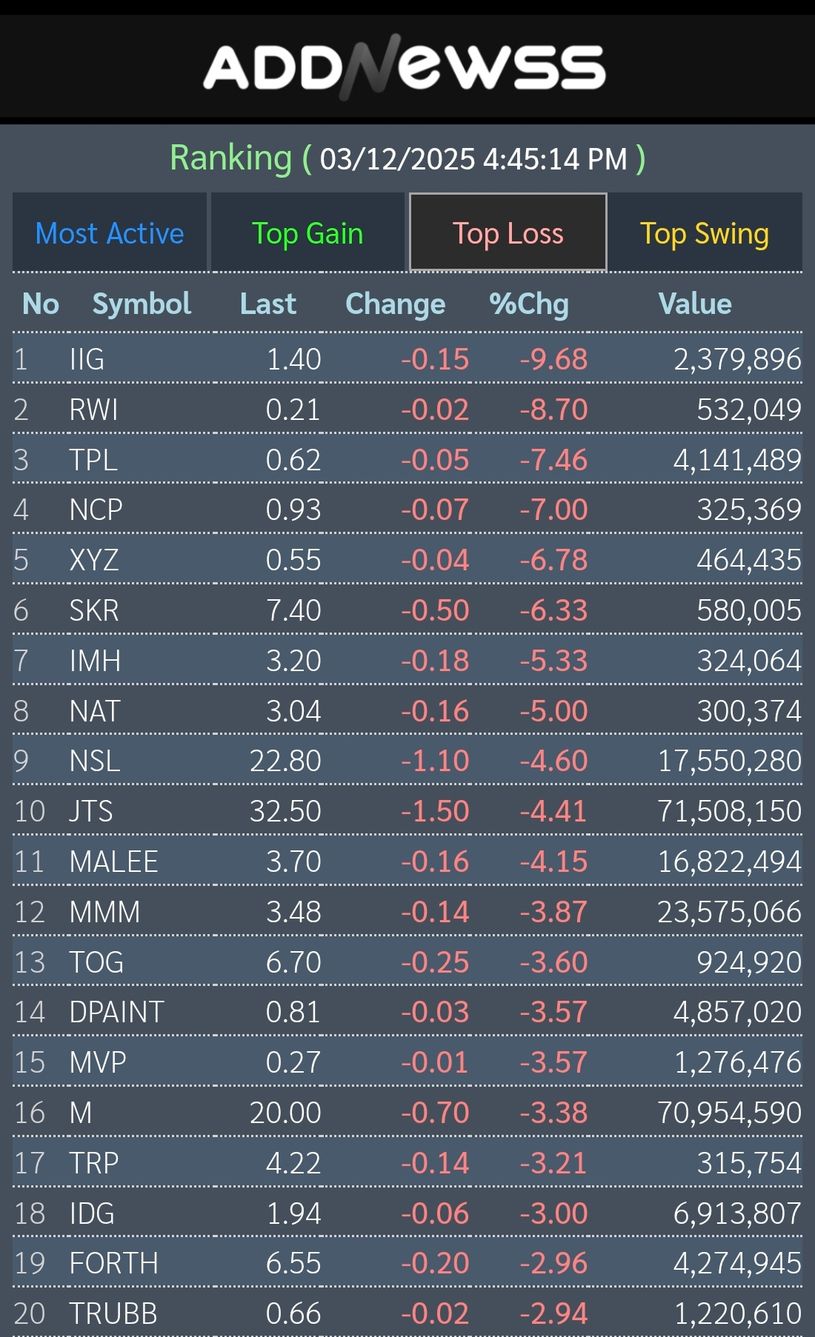
Task: Sort by the %Chg column header
Action: (528, 304)
